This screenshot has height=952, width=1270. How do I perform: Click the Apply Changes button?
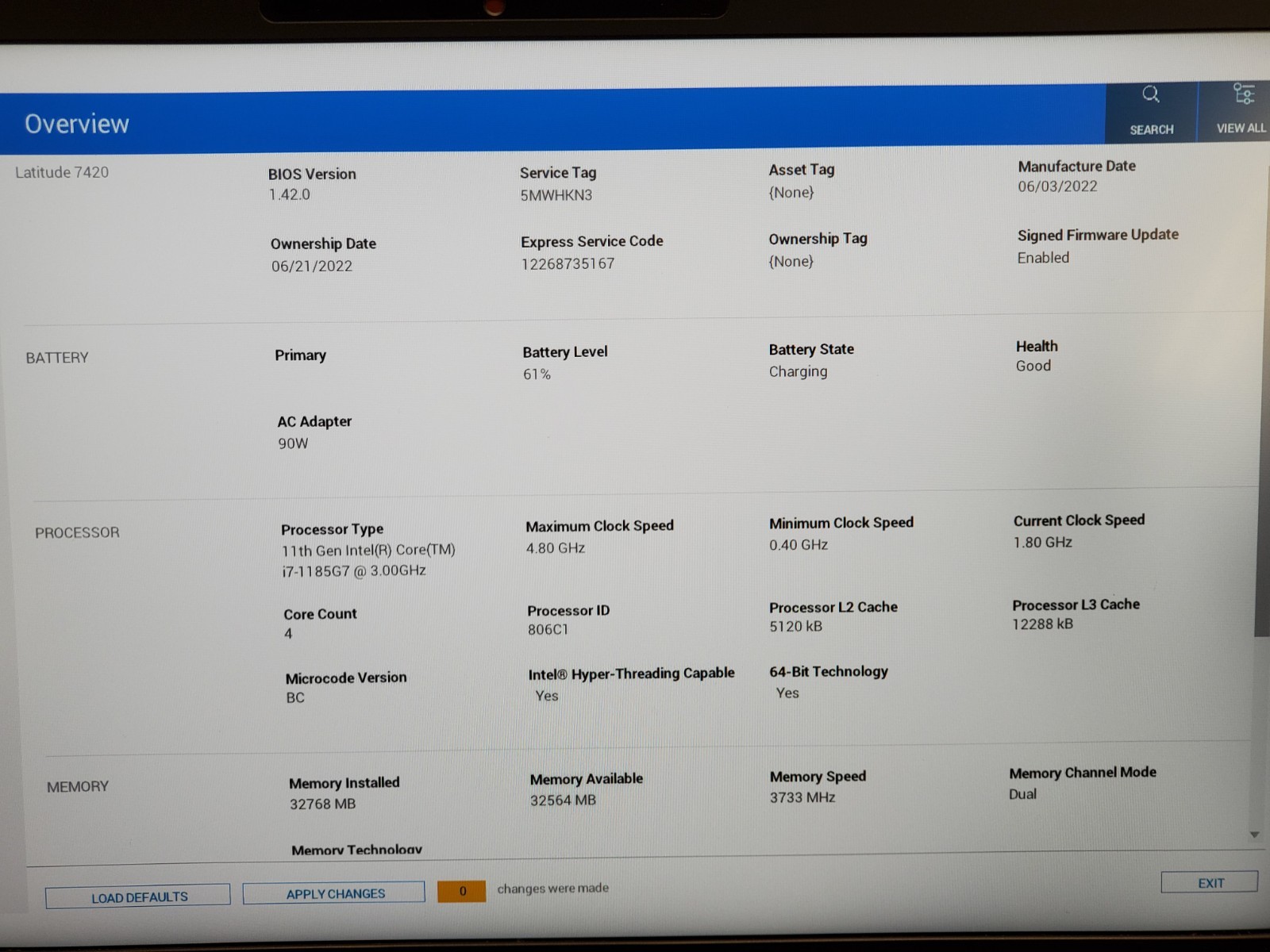click(334, 893)
